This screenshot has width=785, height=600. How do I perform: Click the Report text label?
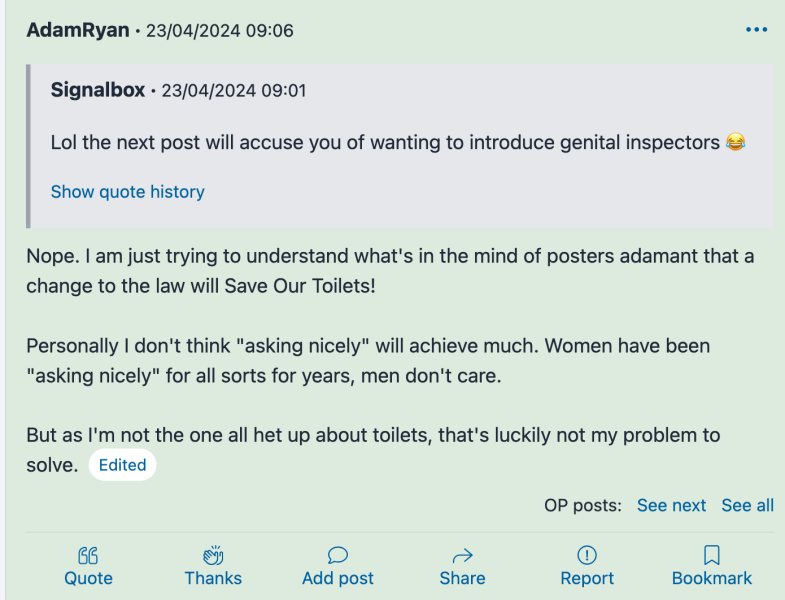(x=587, y=578)
